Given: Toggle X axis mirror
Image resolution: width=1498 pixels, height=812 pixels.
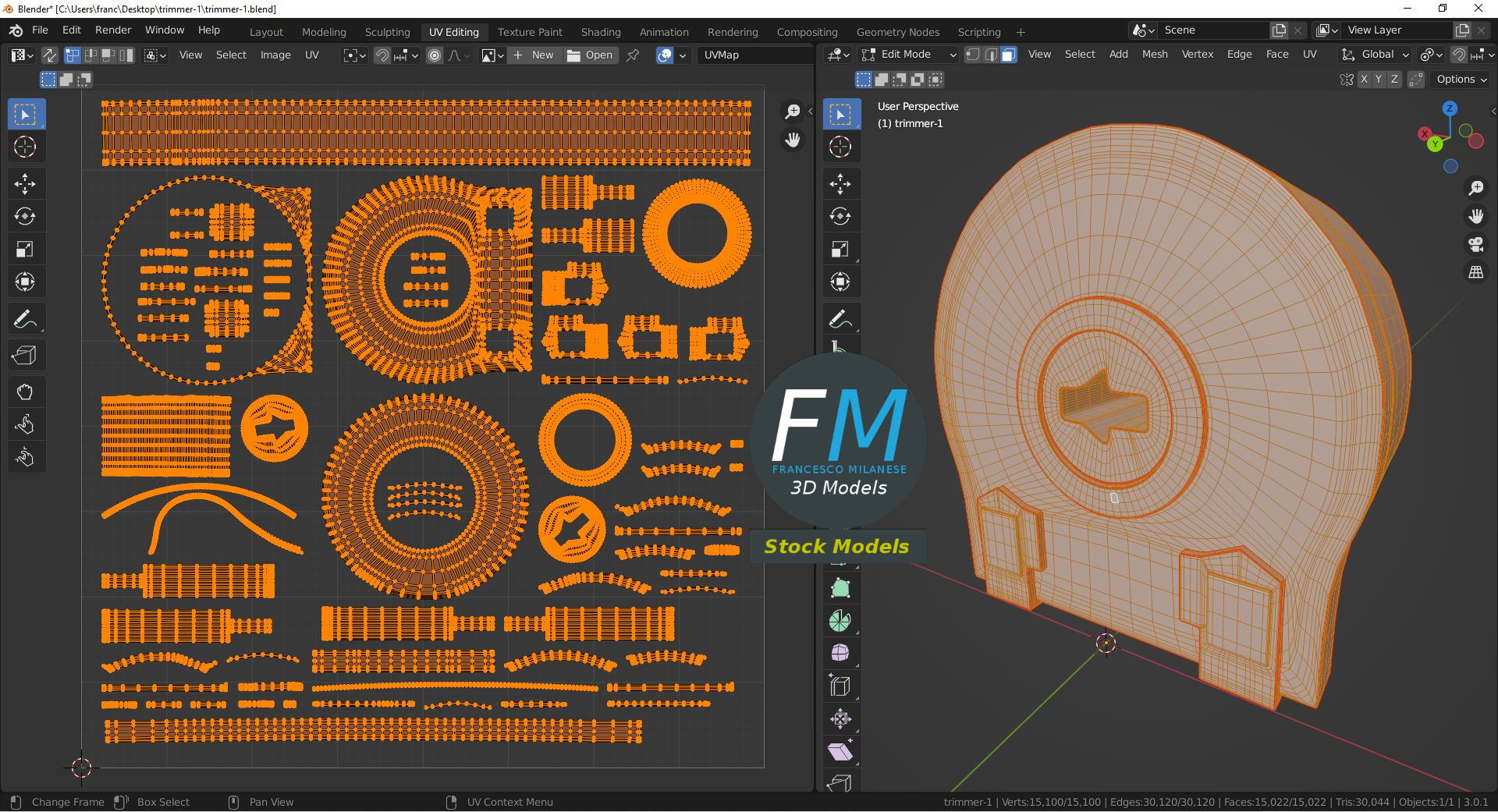Looking at the screenshot, I should 1364,80.
